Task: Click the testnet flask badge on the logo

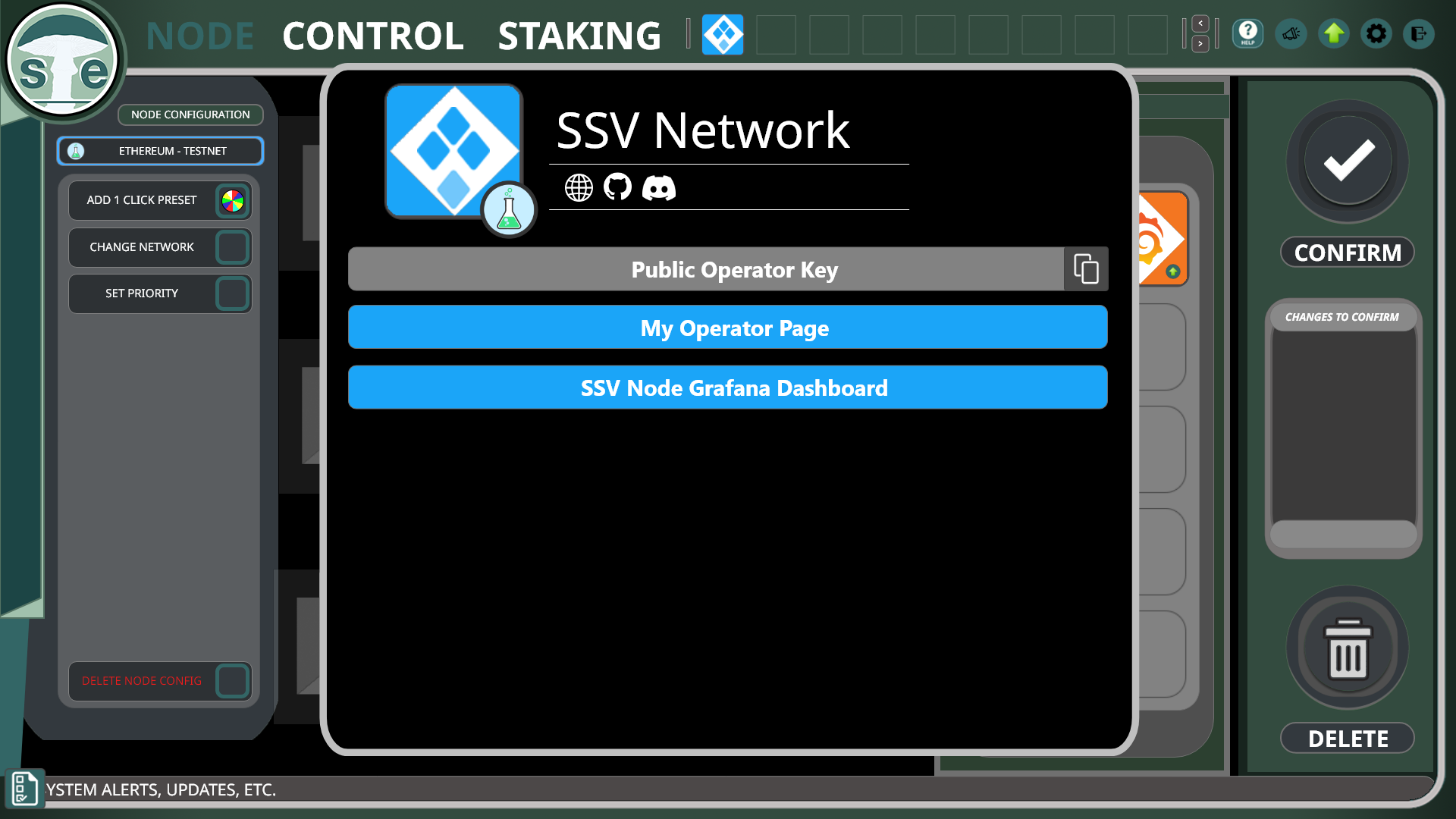Action: [x=510, y=210]
